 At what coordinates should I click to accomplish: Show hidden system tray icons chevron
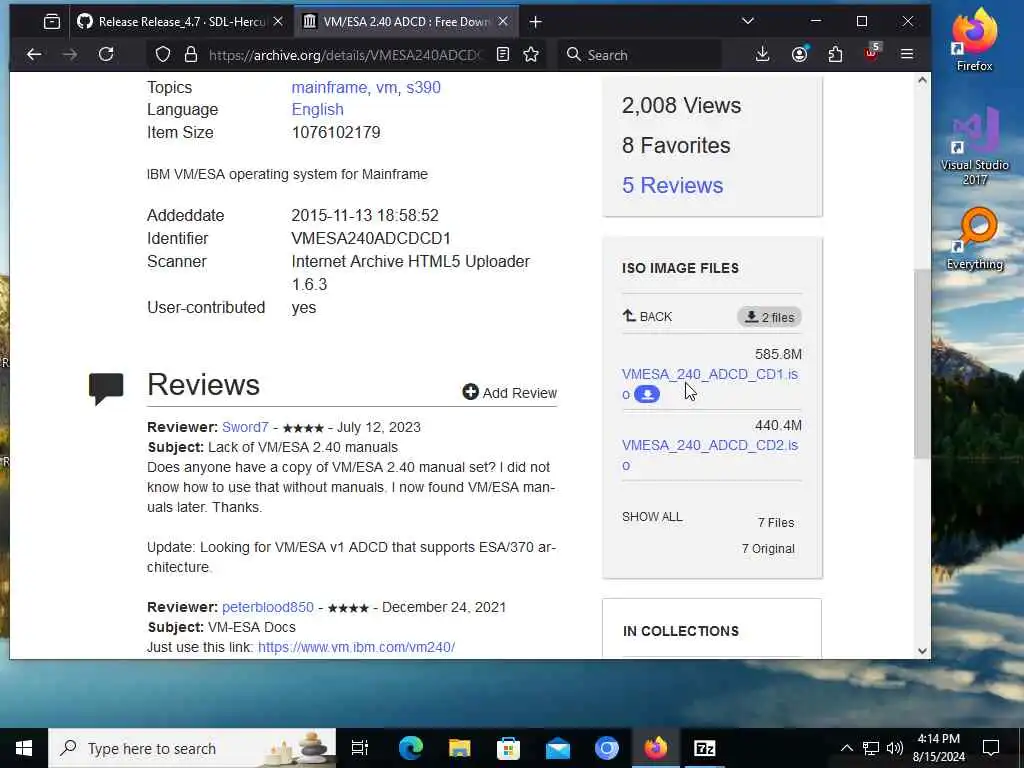[x=846, y=748]
